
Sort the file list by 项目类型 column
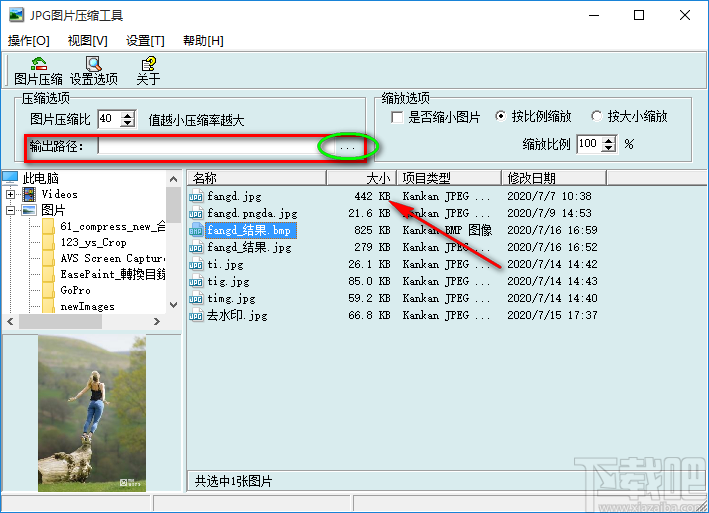pos(449,178)
